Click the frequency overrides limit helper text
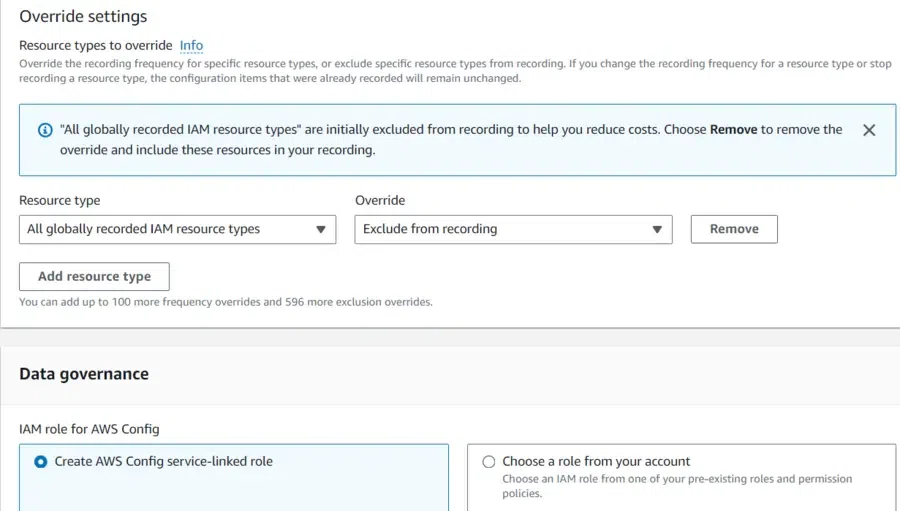 (226, 301)
